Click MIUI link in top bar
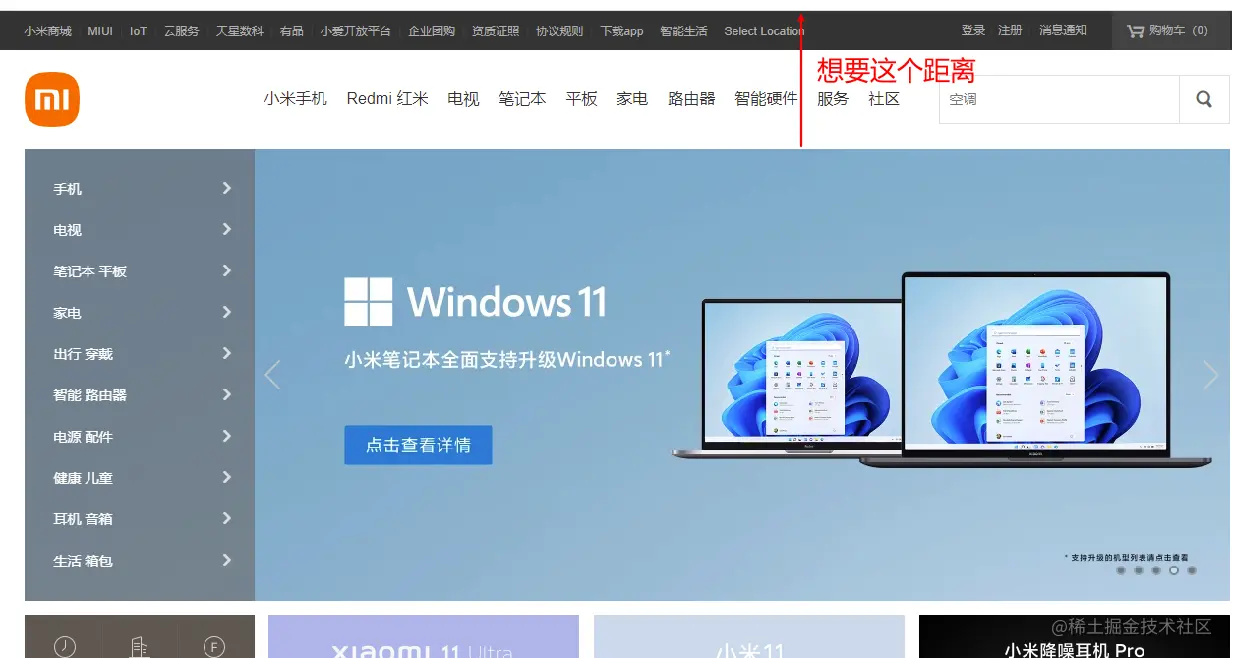The height and width of the screenshot is (658, 1233). pyautogui.click(x=100, y=31)
